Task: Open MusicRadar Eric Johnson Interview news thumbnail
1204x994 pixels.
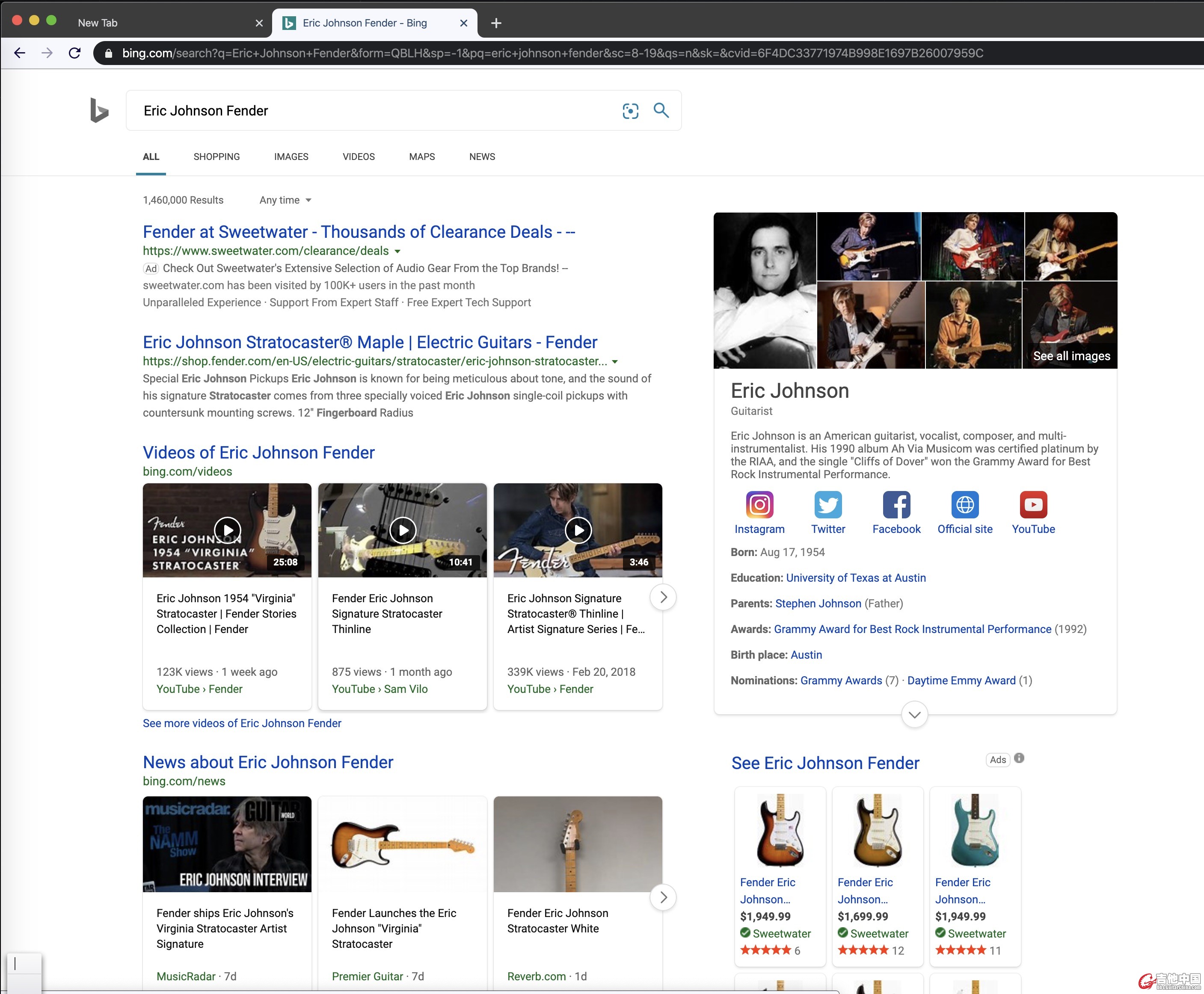Action: (227, 844)
